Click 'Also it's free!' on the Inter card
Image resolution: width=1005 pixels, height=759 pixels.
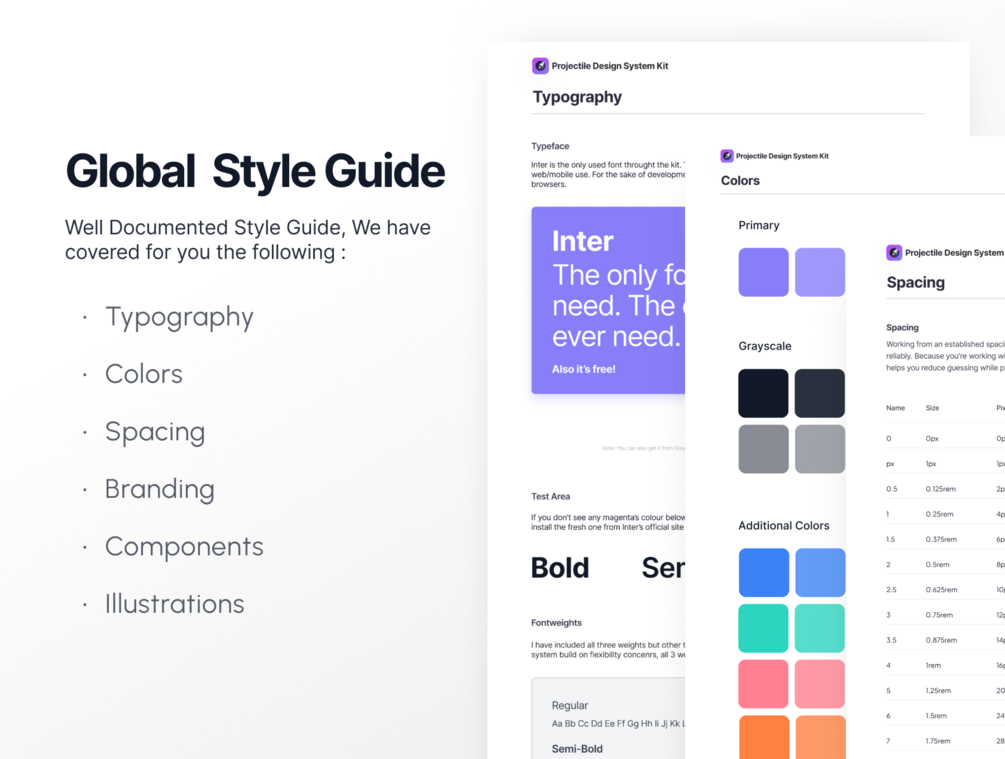pyautogui.click(x=584, y=369)
